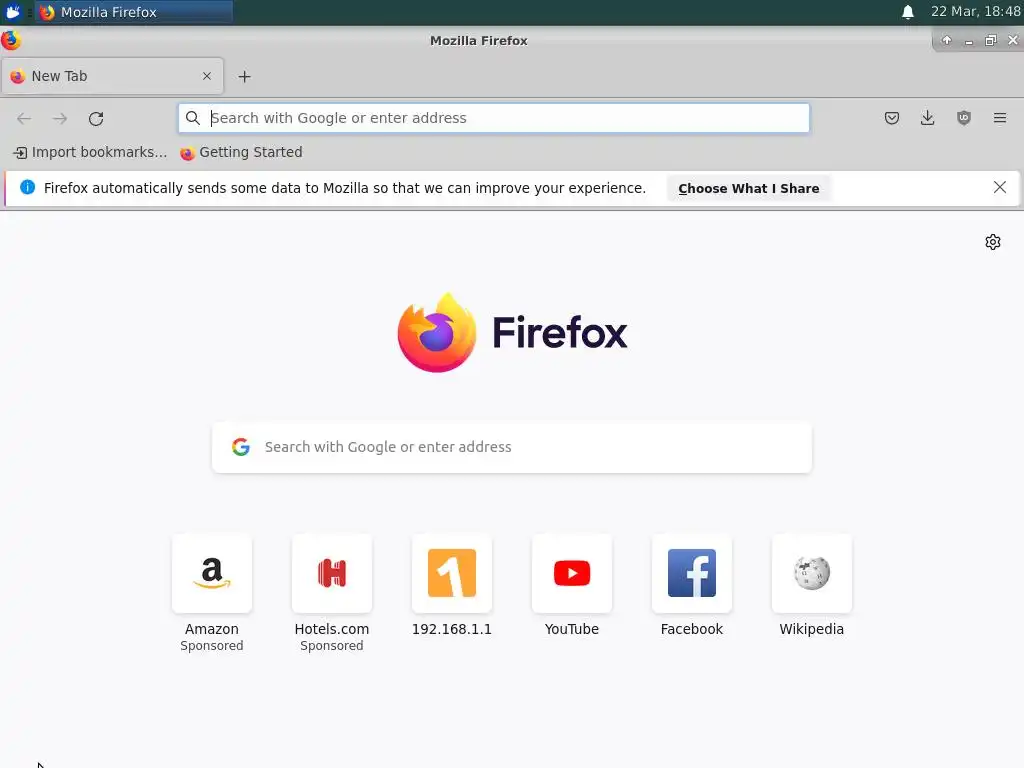Screen dimensions: 1024x768
Task: Click the Hotels.com label text
Action: click(332, 629)
